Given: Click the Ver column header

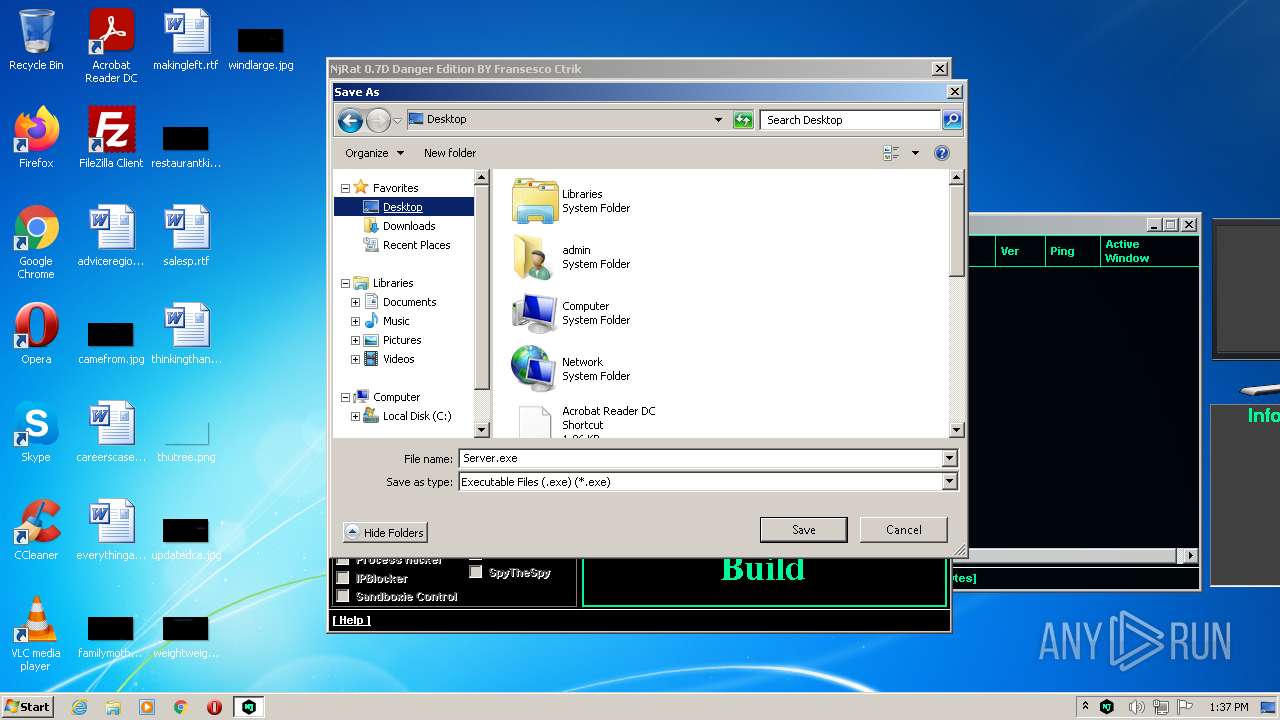Looking at the screenshot, I should coord(1019,251).
